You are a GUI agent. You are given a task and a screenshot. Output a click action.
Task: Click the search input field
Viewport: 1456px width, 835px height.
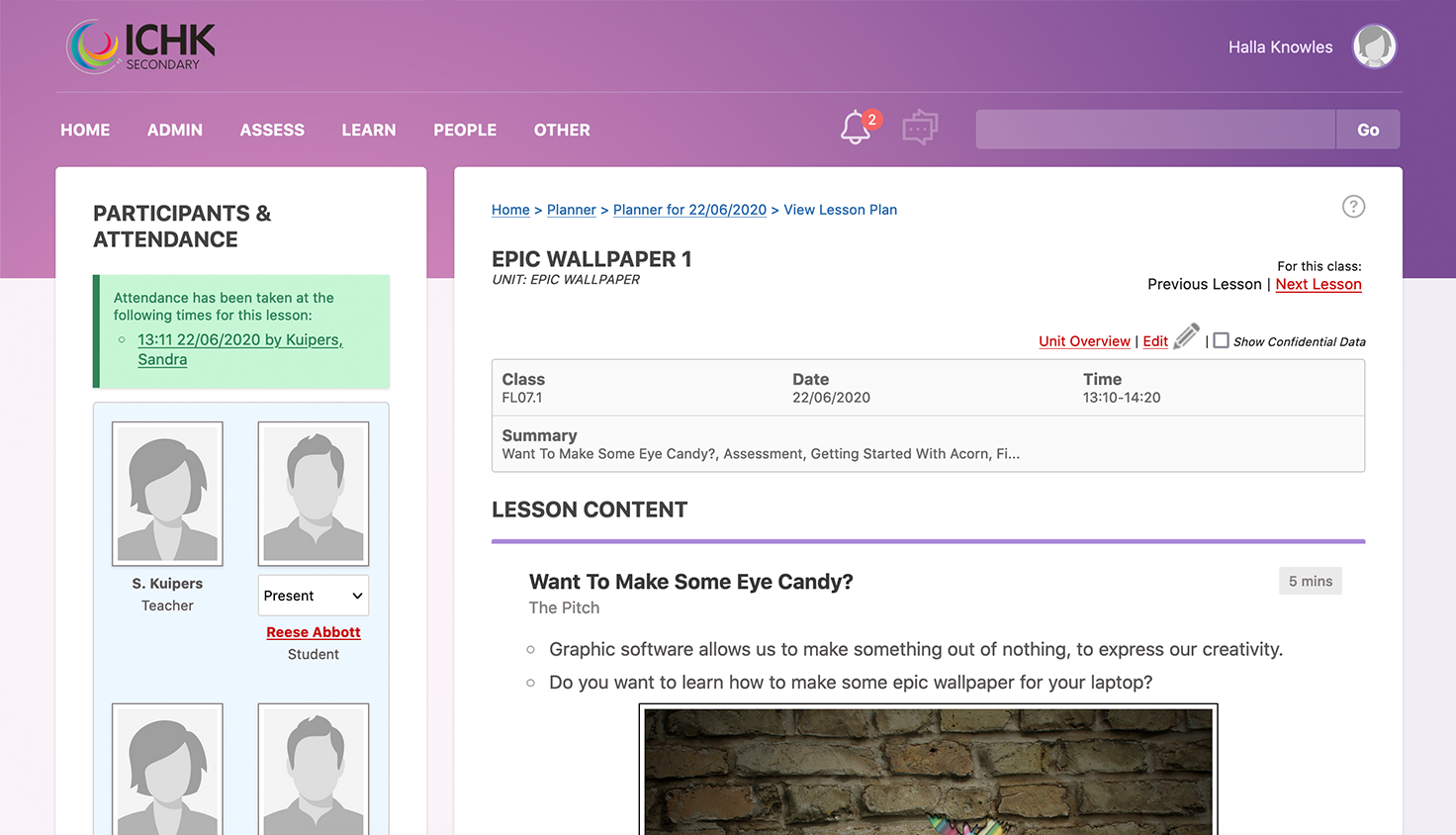(1155, 130)
